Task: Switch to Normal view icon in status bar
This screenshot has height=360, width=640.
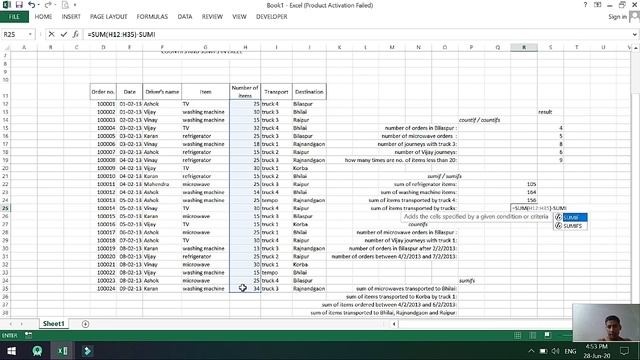Action: tap(518, 335)
